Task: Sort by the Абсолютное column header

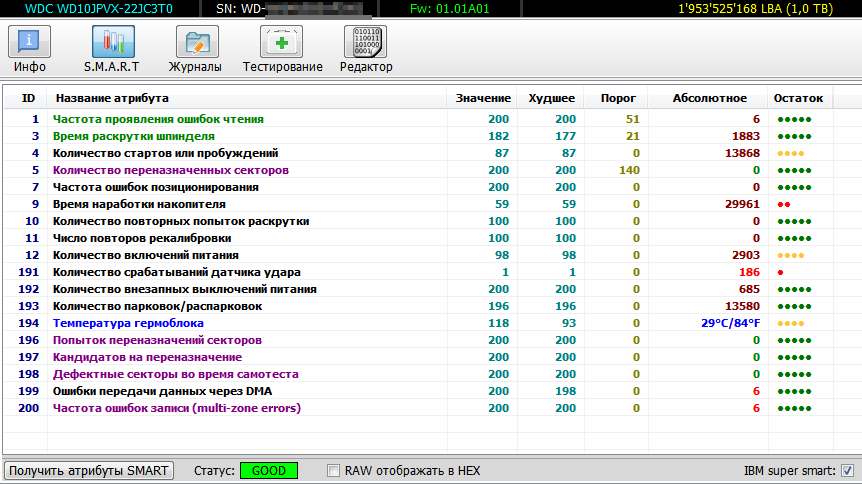Action: [710, 98]
